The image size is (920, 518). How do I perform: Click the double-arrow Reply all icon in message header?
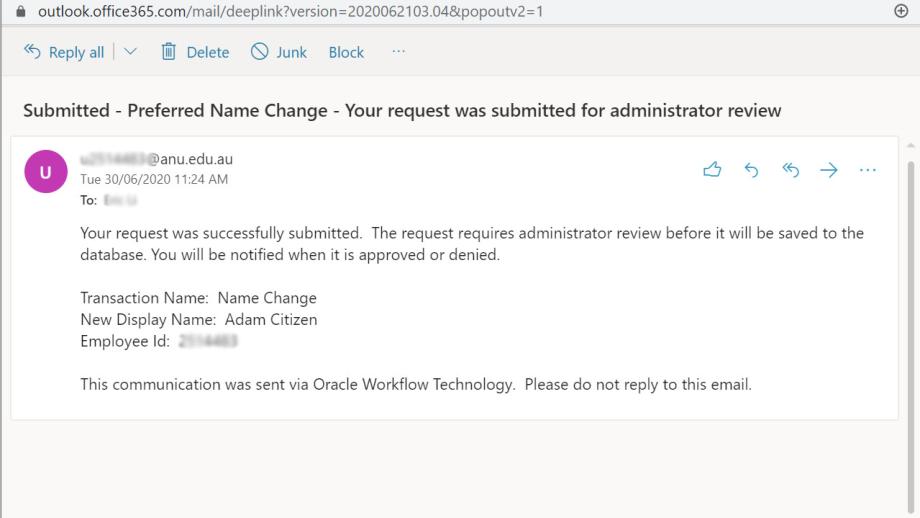tap(790, 170)
